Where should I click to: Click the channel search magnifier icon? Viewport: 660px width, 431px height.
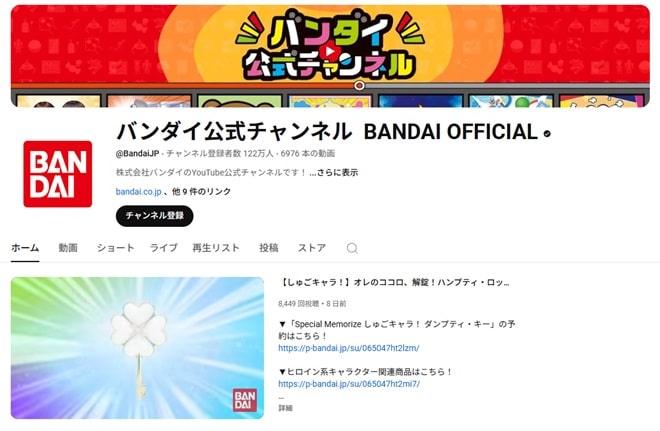click(x=352, y=248)
